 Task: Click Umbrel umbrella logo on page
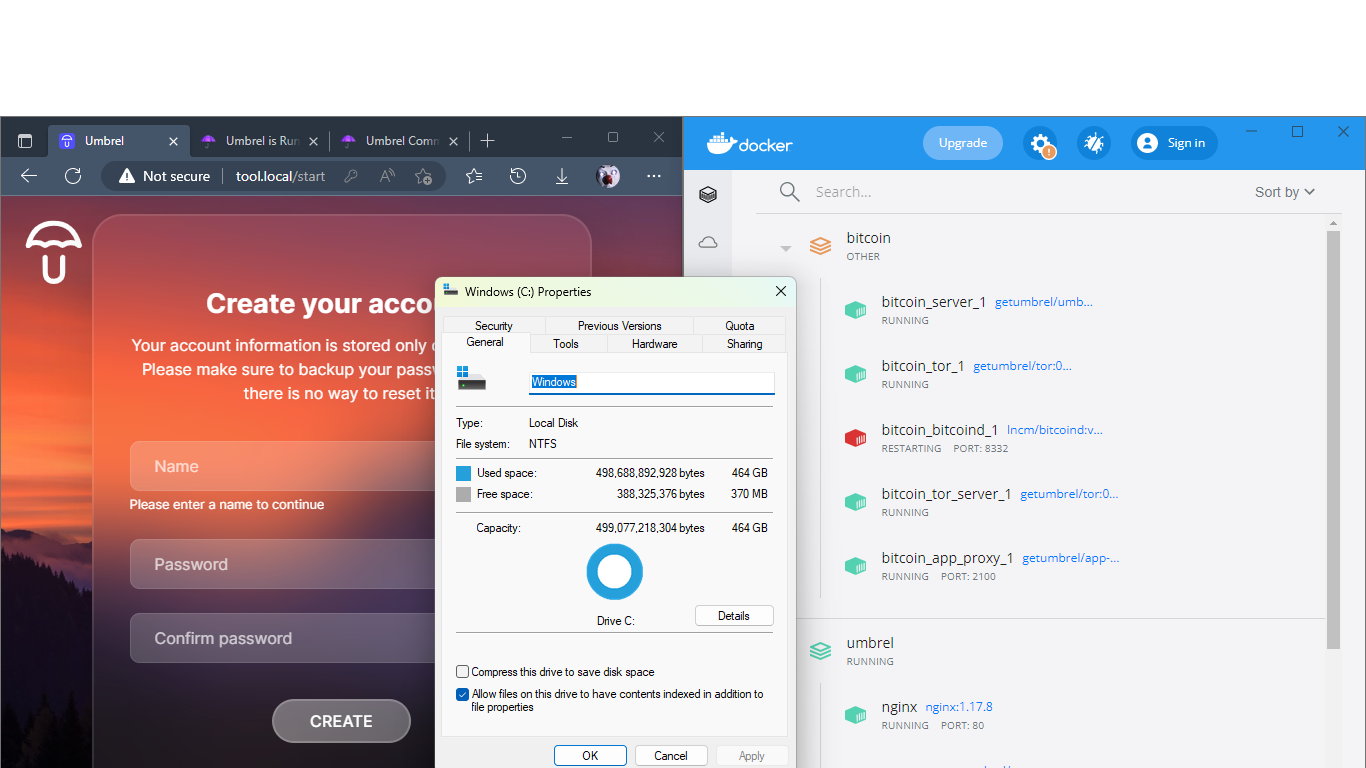coord(54,252)
